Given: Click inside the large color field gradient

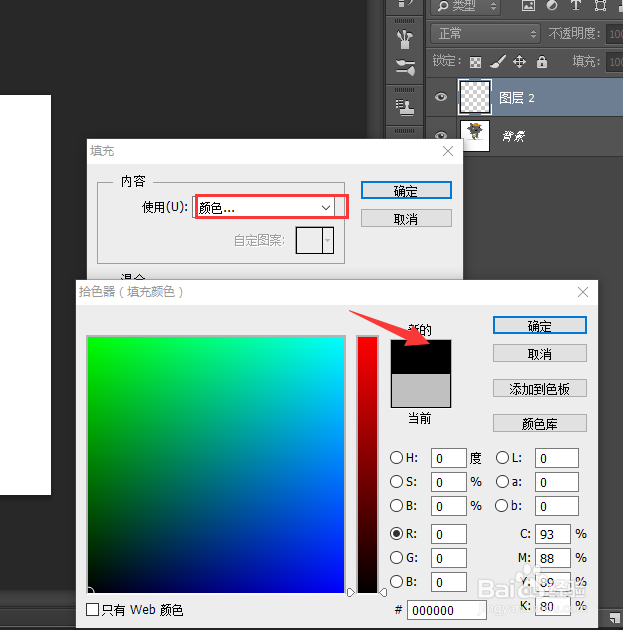Looking at the screenshot, I should [x=216, y=464].
